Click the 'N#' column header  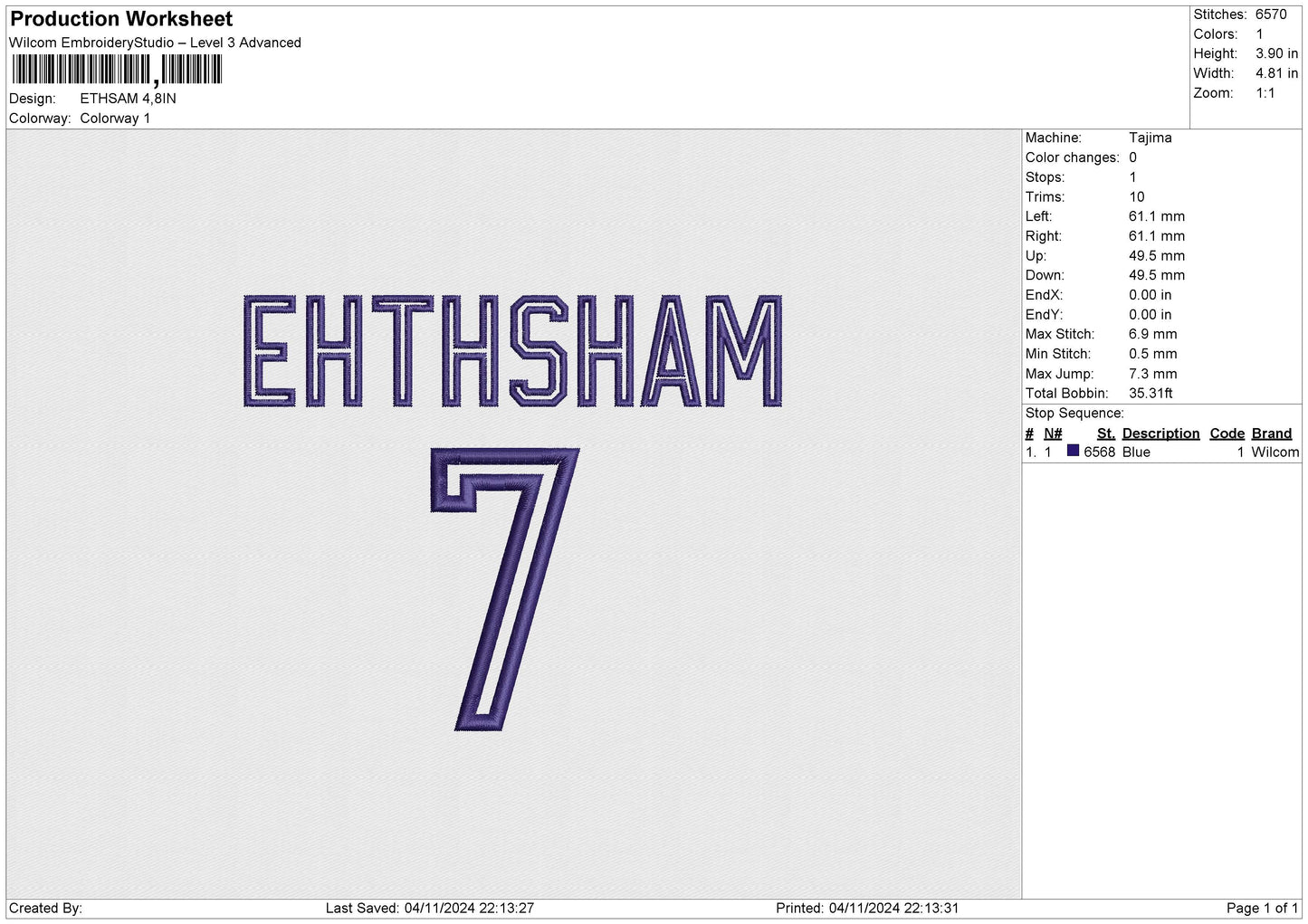pyautogui.click(x=1053, y=433)
